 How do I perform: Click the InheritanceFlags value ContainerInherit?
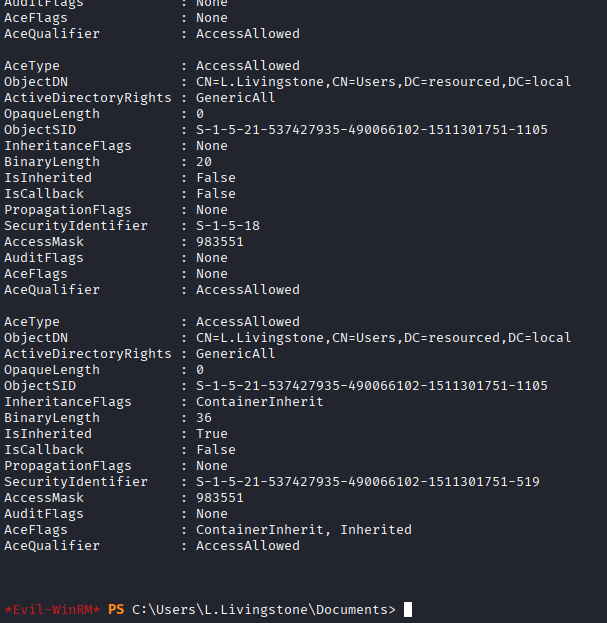(x=260, y=402)
